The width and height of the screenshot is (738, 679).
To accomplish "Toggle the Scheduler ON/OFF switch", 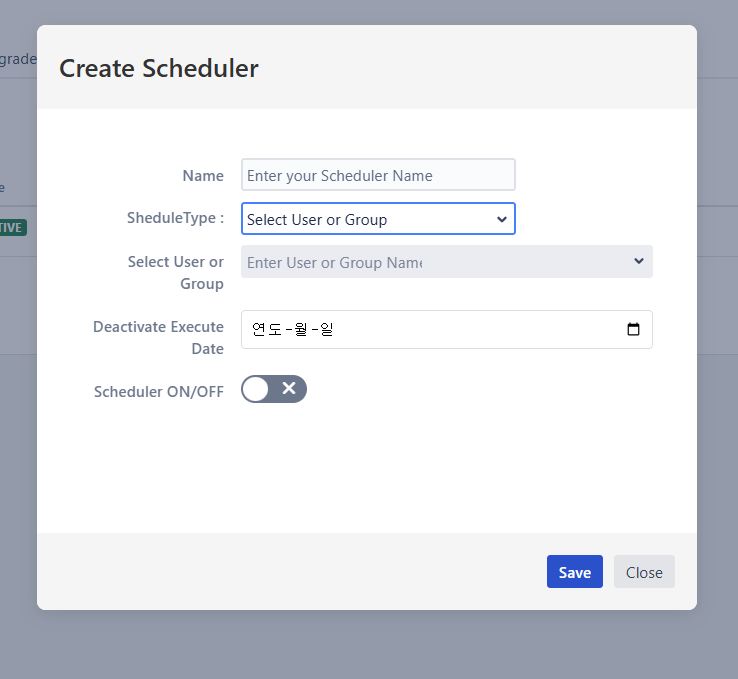I will coord(274,389).
